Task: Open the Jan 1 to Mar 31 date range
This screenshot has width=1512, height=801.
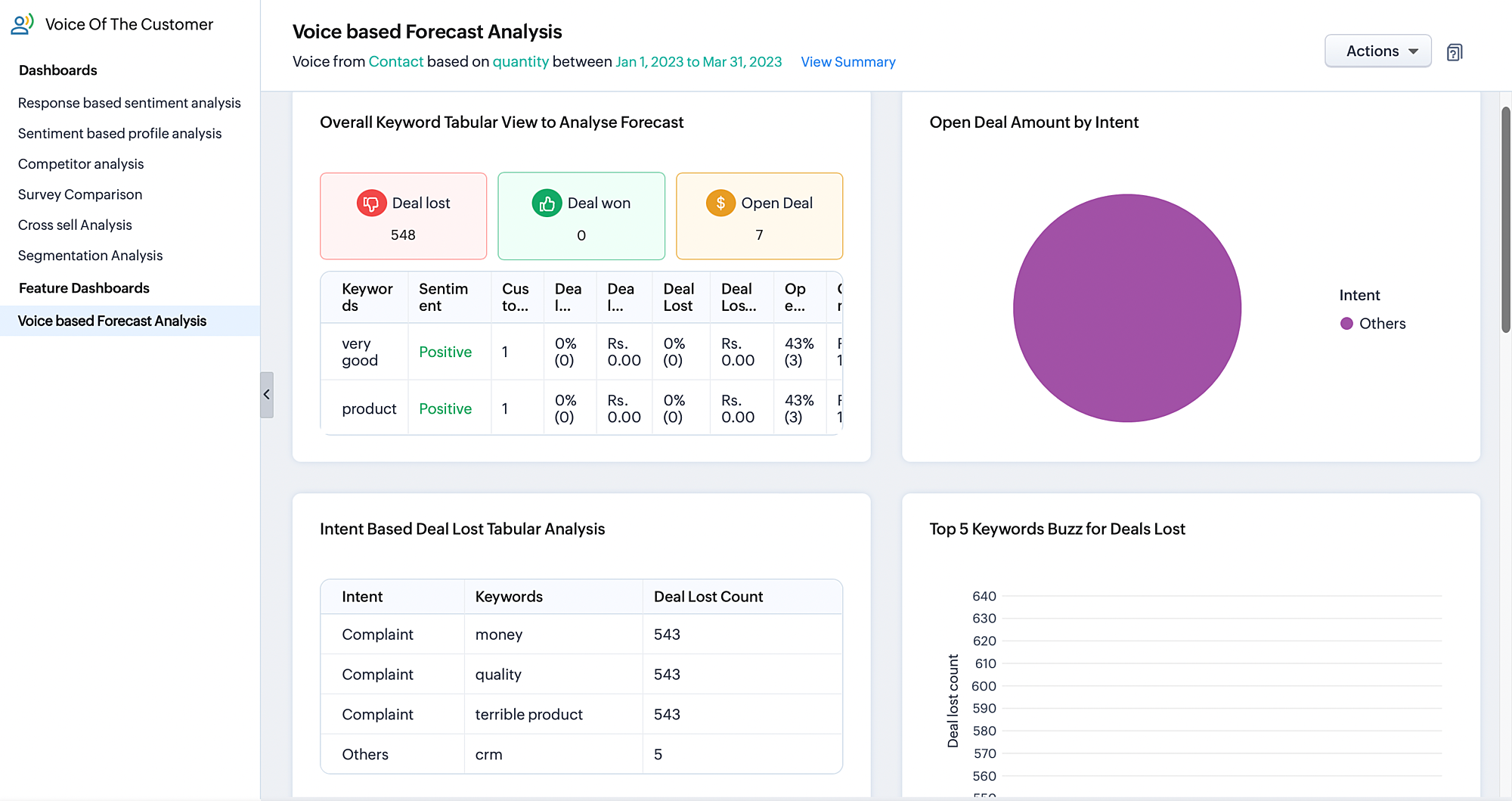Action: [699, 61]
